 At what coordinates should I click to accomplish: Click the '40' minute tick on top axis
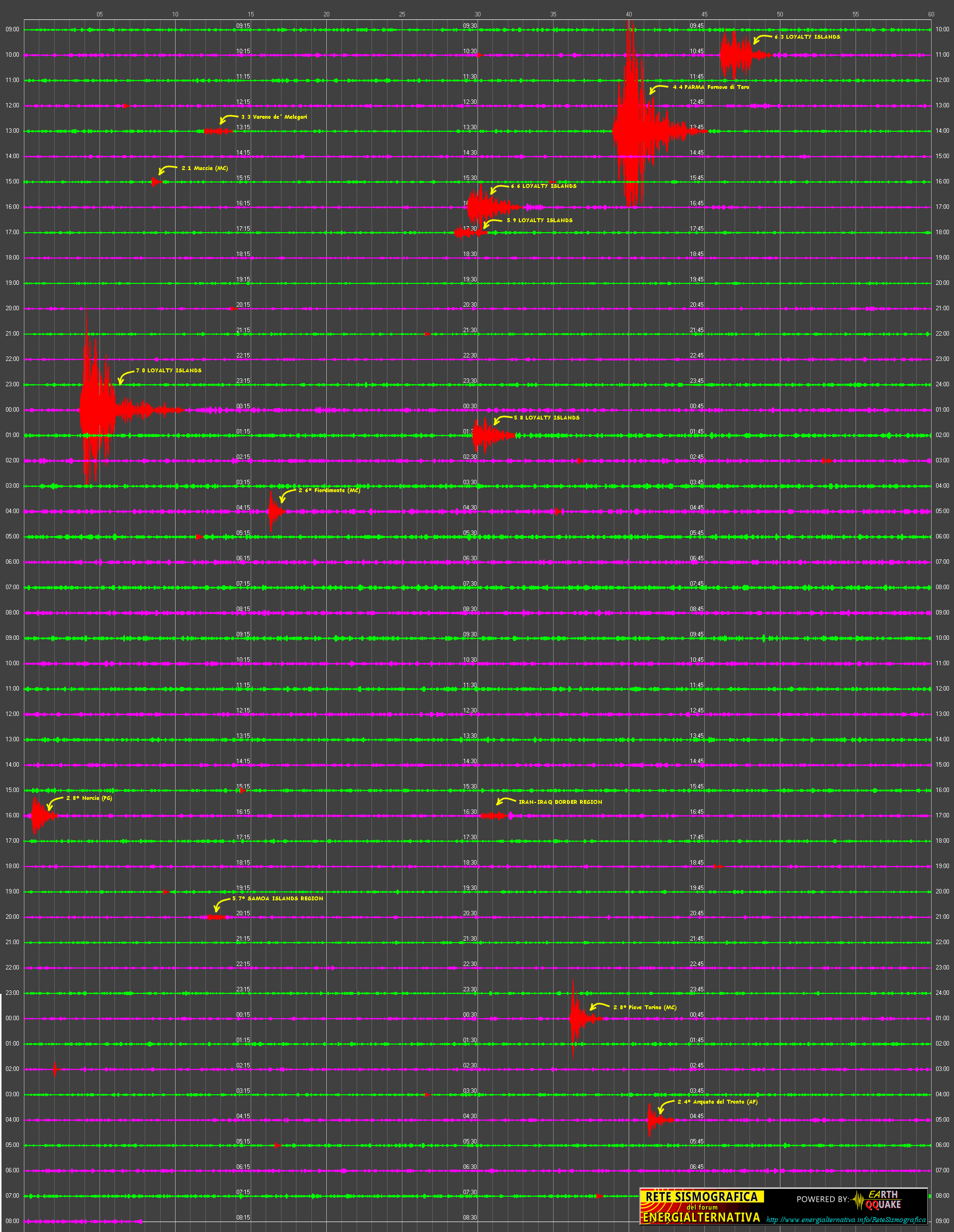click(x=629, y=14)
